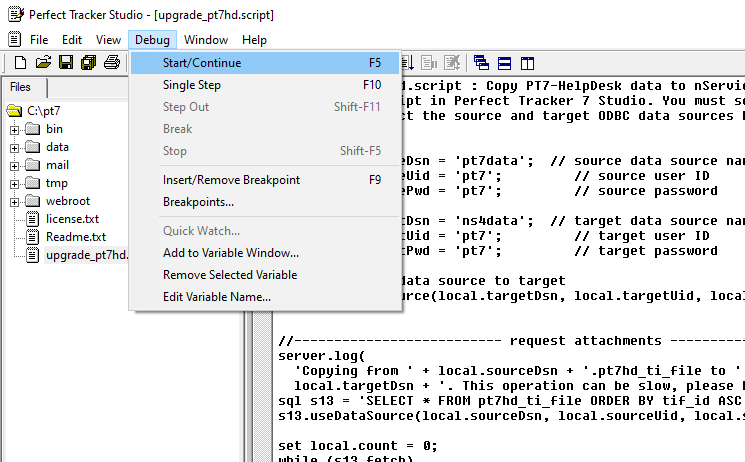Expand the tmp folder node
The height and width of the screenshot is (462, 745).
[15, 184]
